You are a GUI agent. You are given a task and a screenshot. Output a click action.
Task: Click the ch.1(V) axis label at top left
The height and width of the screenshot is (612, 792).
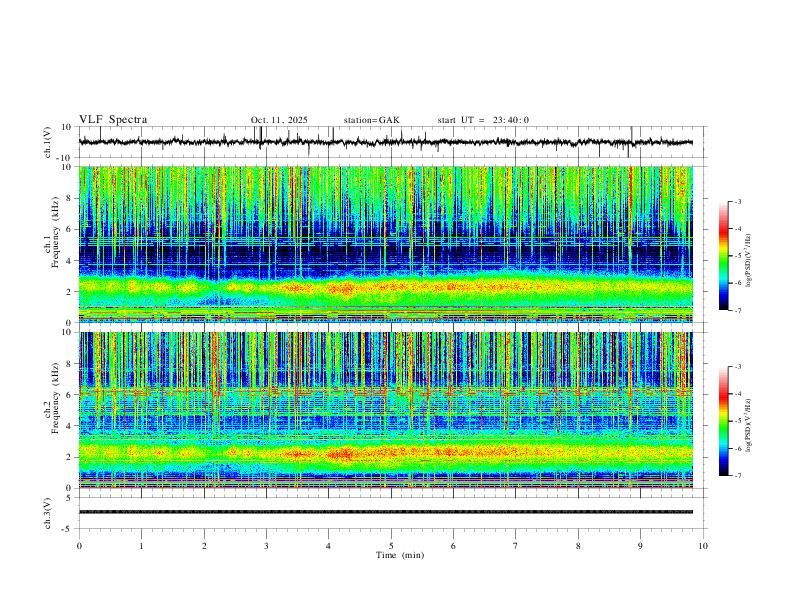tap(48, 143)
